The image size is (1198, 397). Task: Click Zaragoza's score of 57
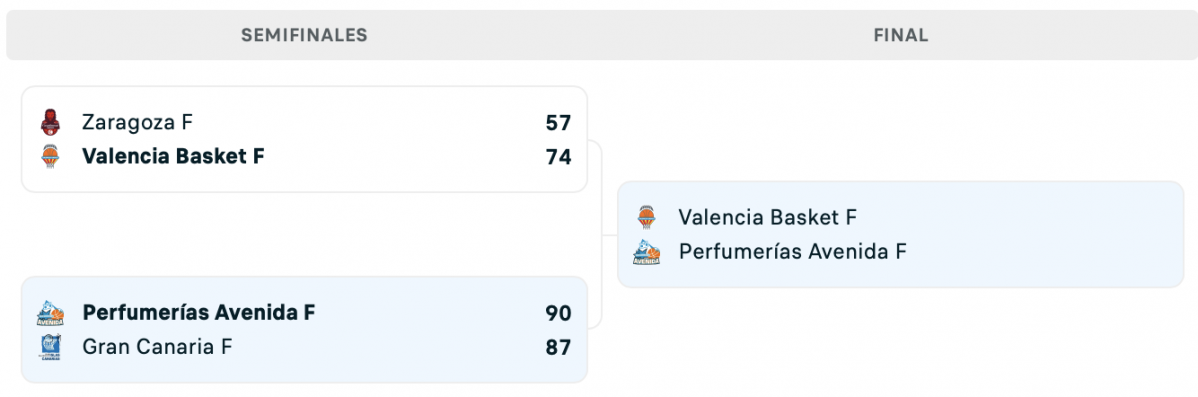click(x=559, y=123)
